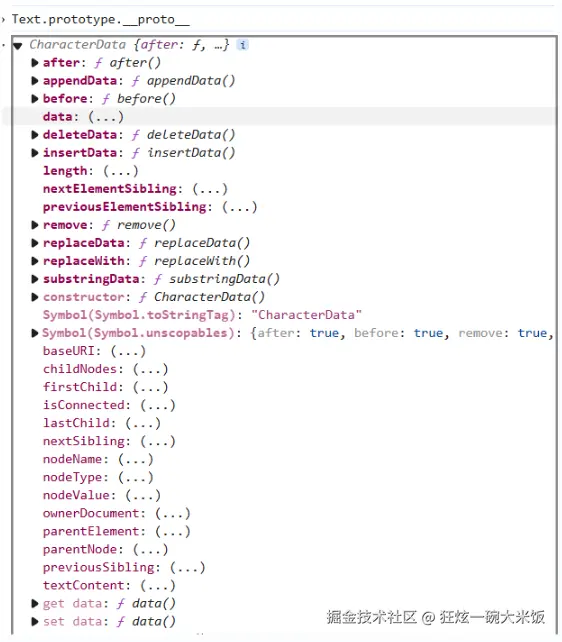562x642 pixels.
Task: Invoke the firstChild (...) getter
Action: point(150,387)
